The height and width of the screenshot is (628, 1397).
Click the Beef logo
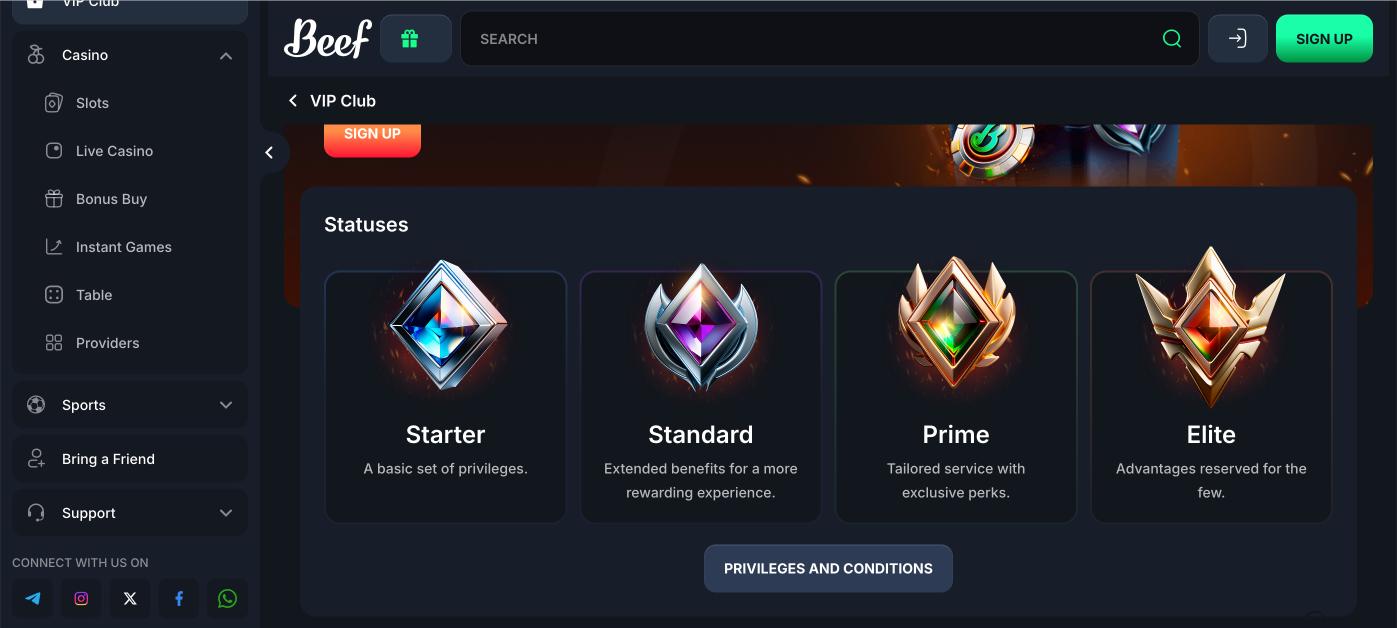tap(327, 39)
